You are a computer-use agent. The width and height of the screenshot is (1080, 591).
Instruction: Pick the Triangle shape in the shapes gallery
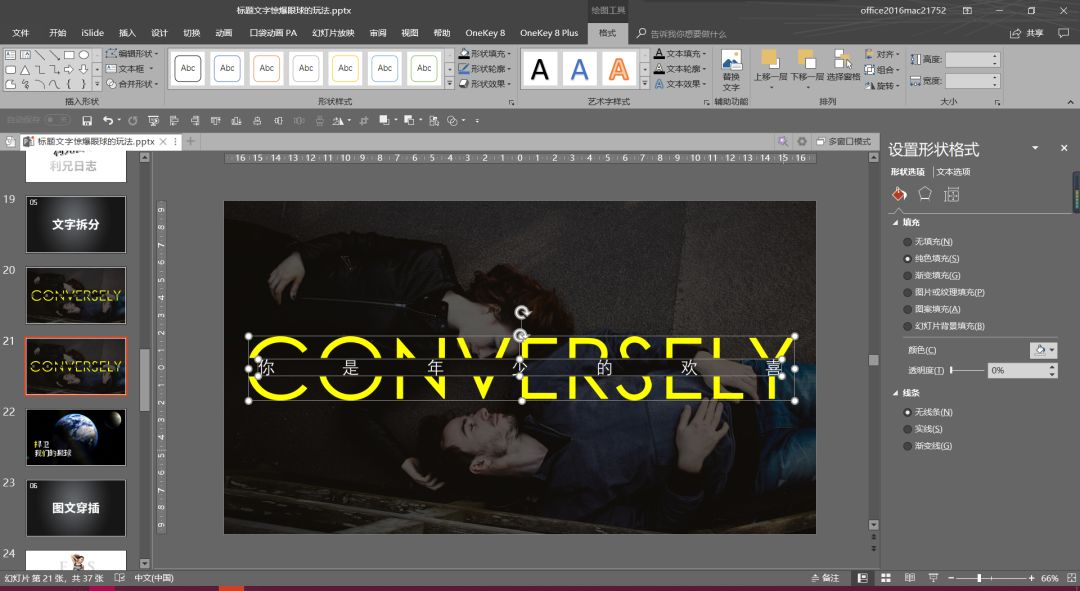click(25, 70)
